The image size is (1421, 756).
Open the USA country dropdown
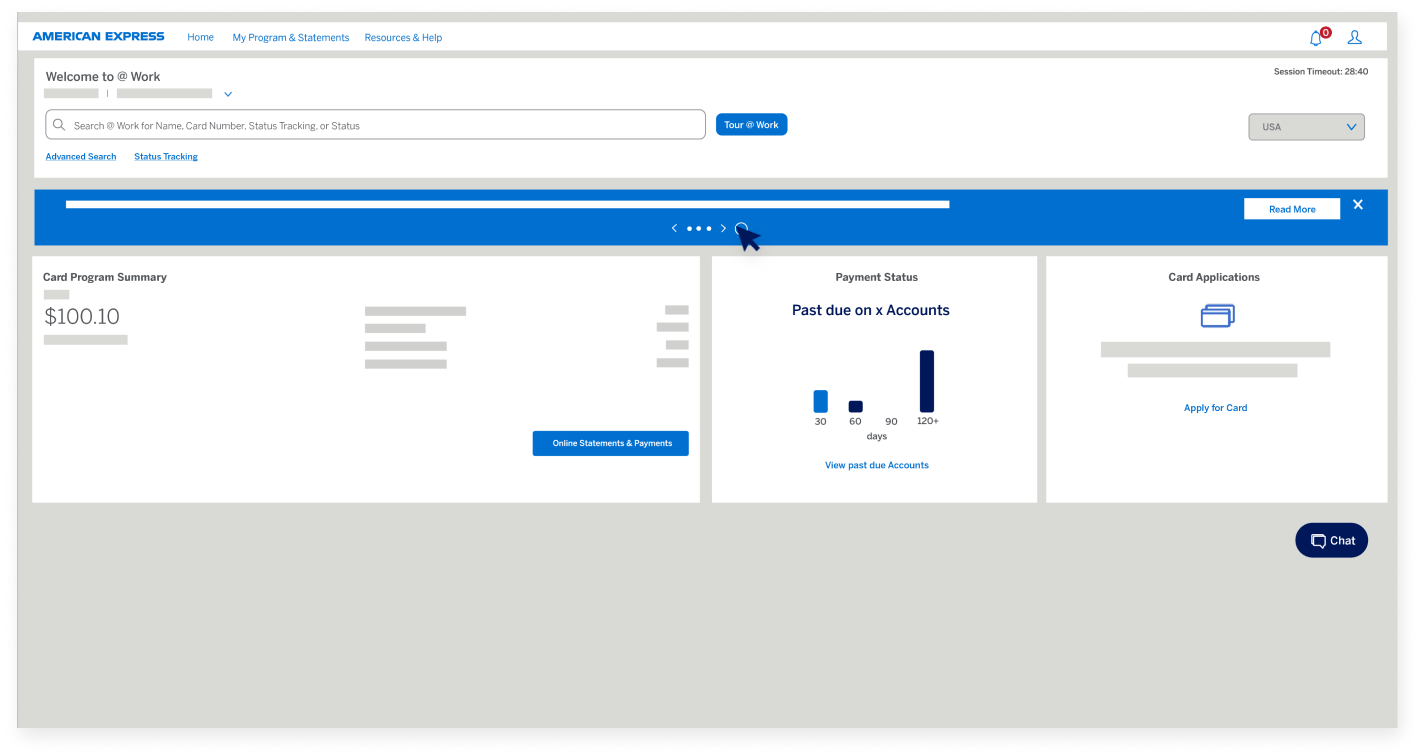[x=1306, y=126]
